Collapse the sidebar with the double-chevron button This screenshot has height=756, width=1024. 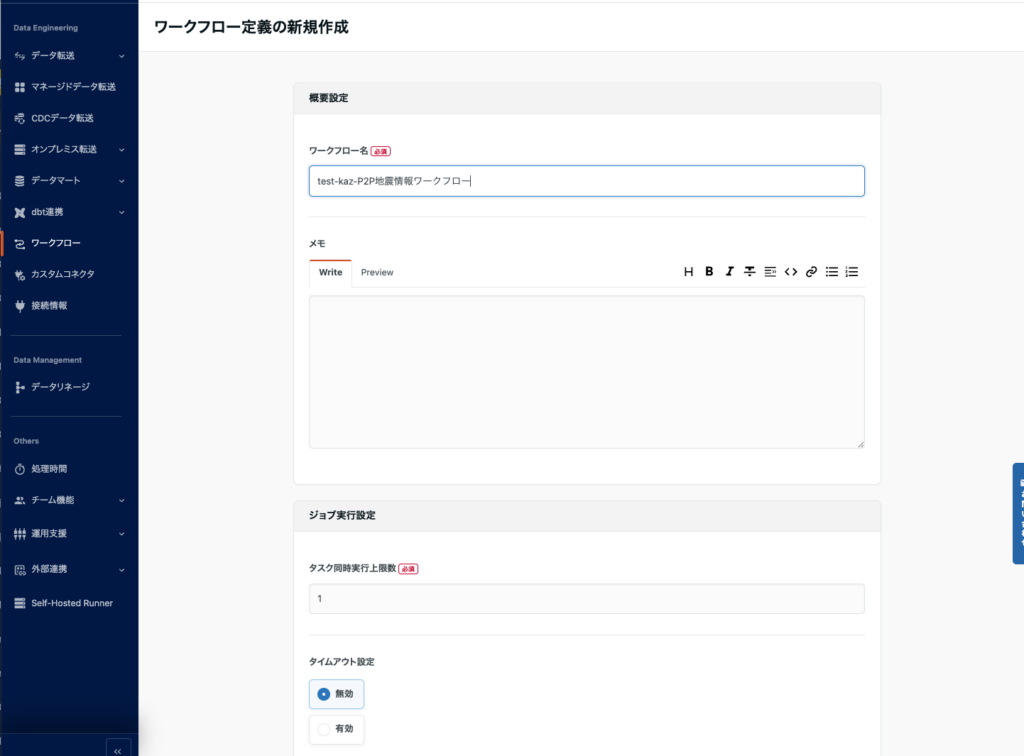(117, 750)
